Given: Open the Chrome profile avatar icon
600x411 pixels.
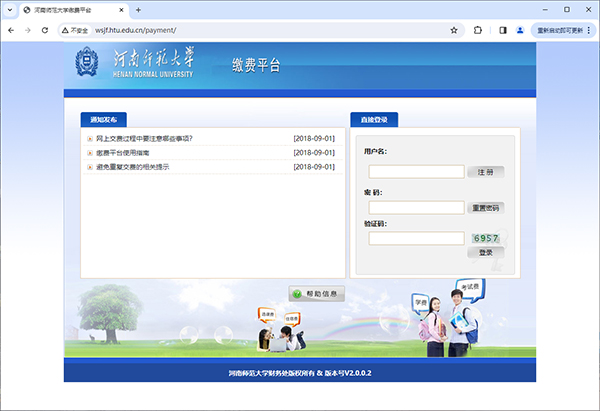Looking at the screenshot, I should point(520,30).
